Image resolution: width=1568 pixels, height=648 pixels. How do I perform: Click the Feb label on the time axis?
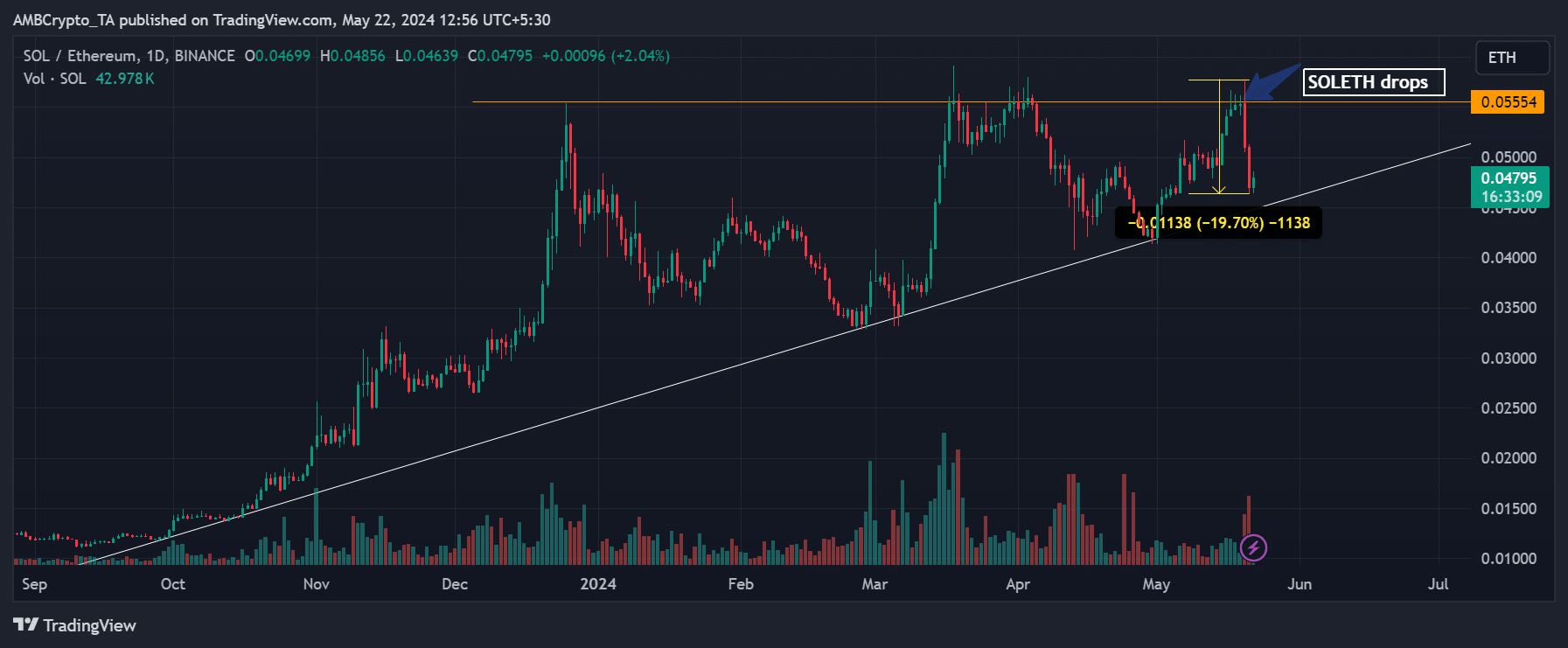pyautogui.click(x=741, y=584)
